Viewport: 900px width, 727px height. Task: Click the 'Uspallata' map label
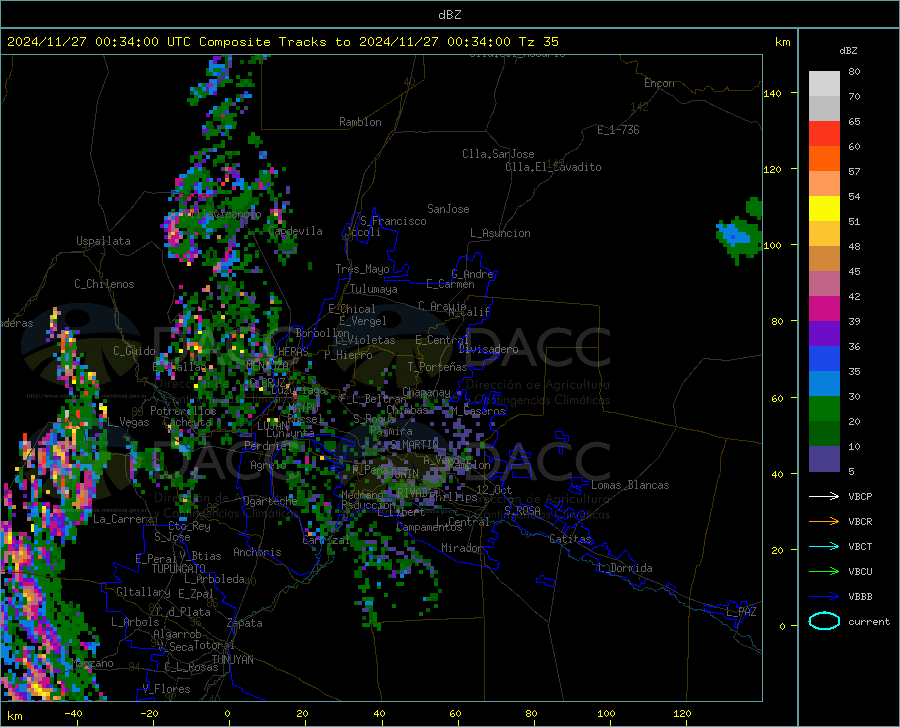[103, 241]
